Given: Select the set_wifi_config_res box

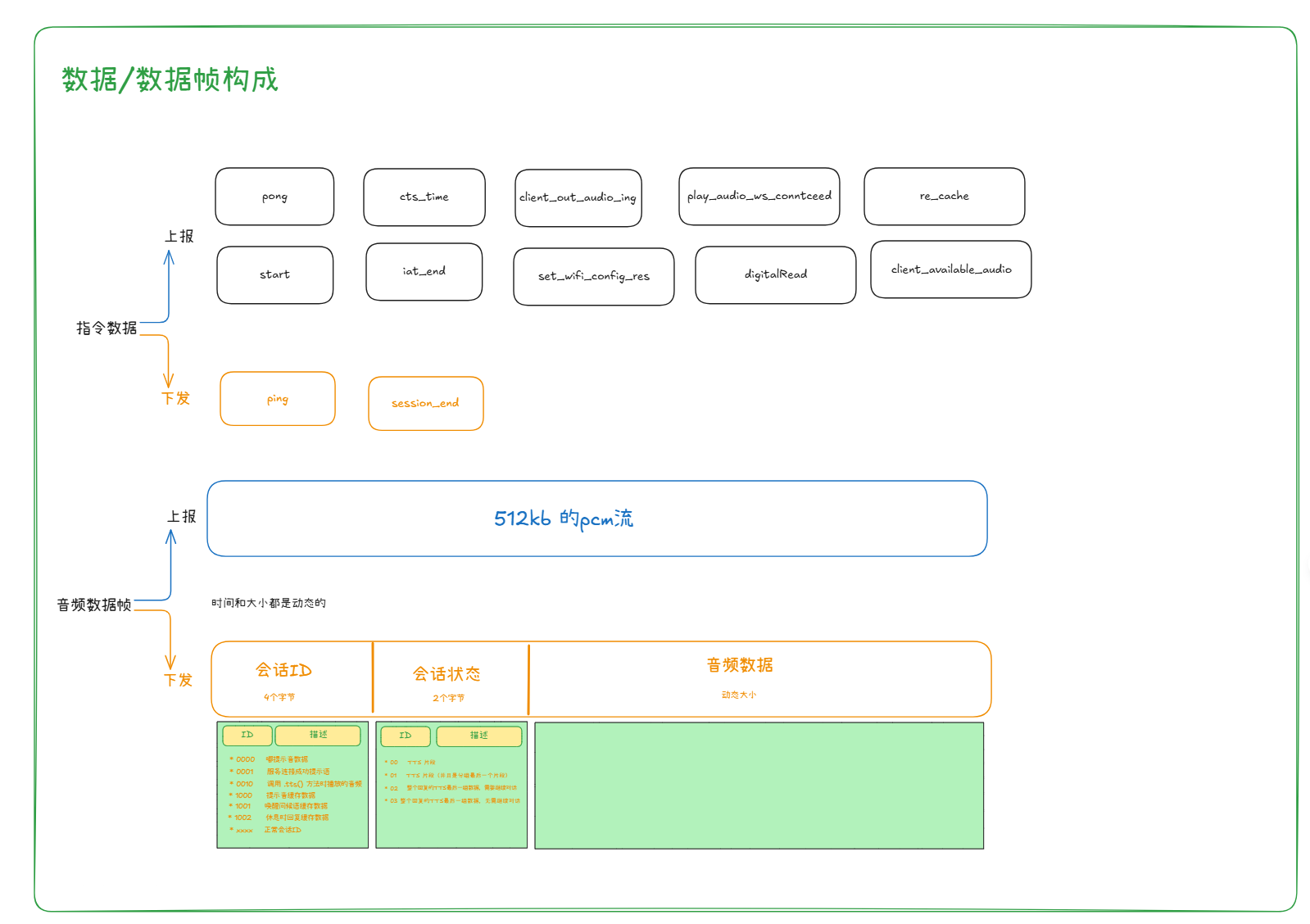Looking at the screenshot, I should [x=594, y=277].
